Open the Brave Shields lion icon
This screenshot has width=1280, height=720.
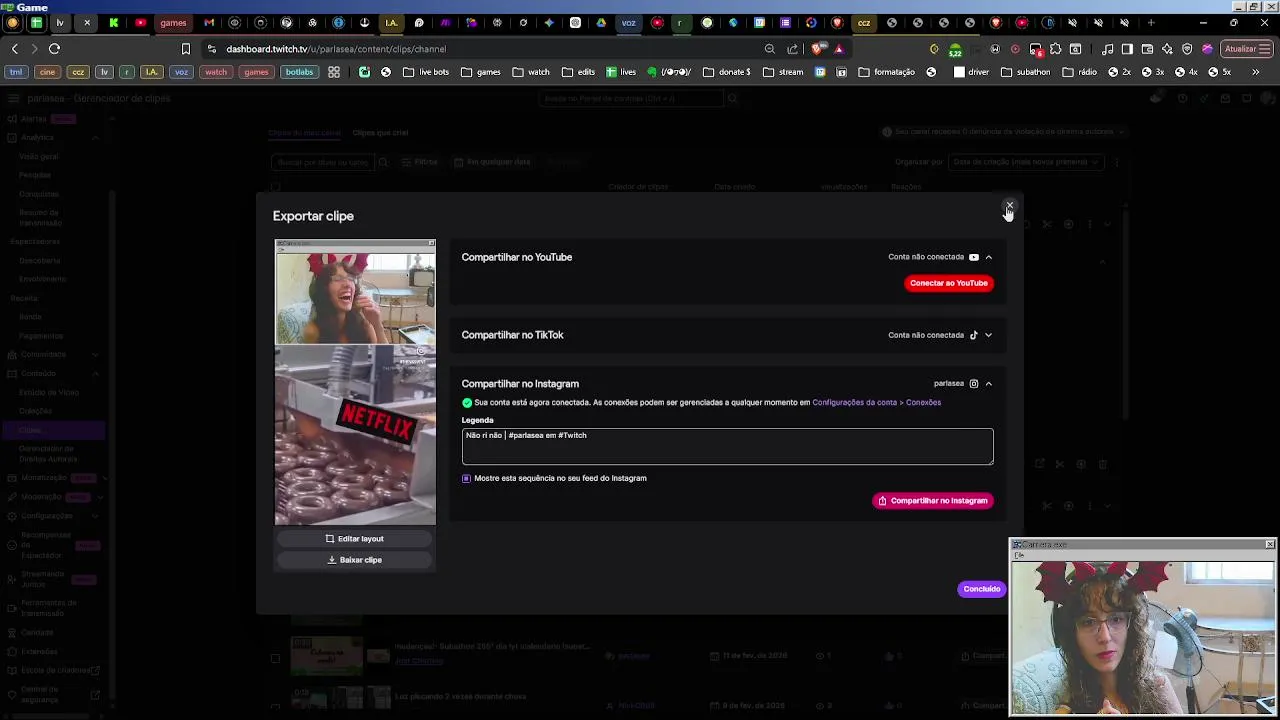[x=818, y=48]
